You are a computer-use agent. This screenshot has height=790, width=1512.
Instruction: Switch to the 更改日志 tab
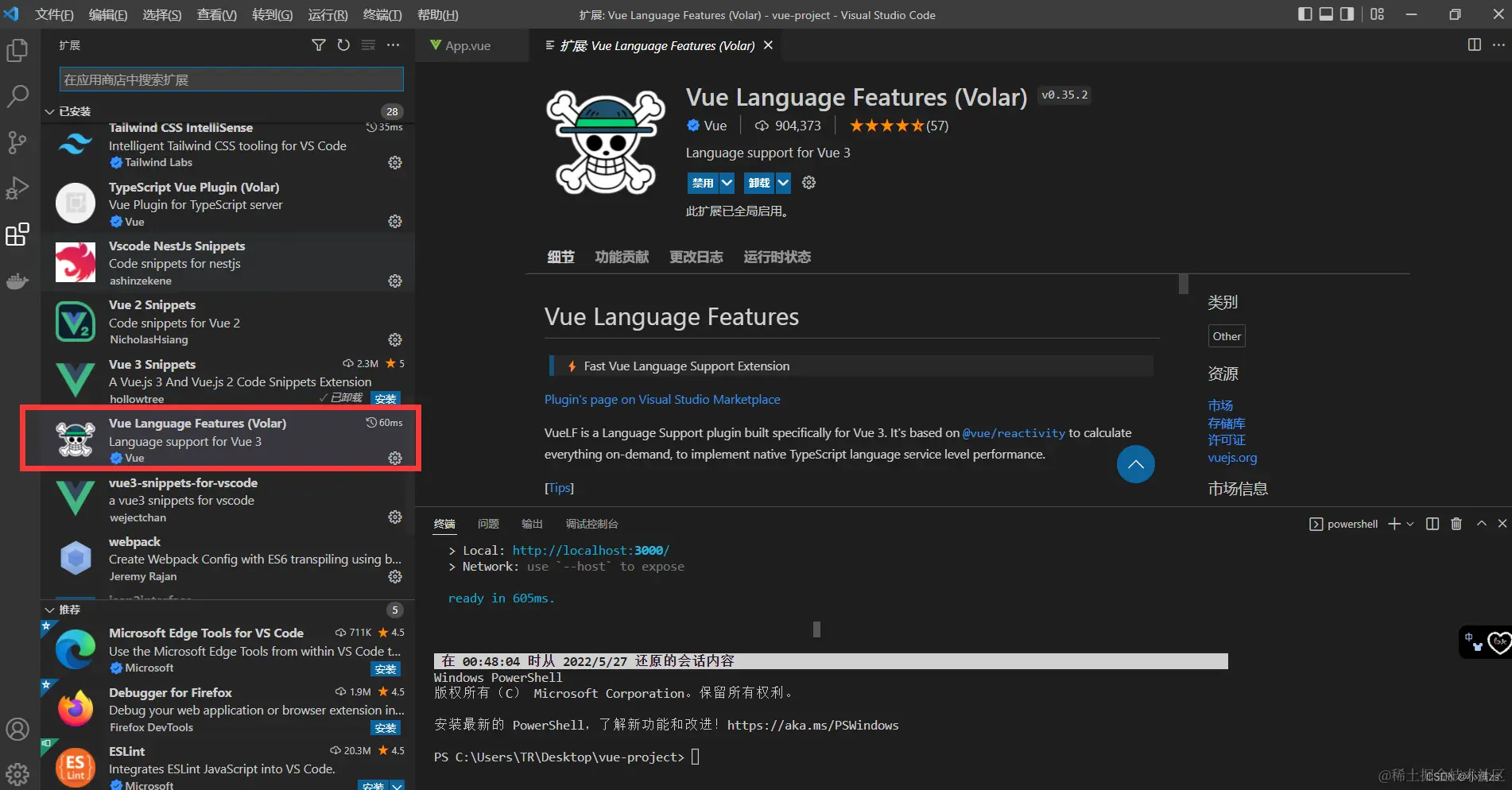696,257
